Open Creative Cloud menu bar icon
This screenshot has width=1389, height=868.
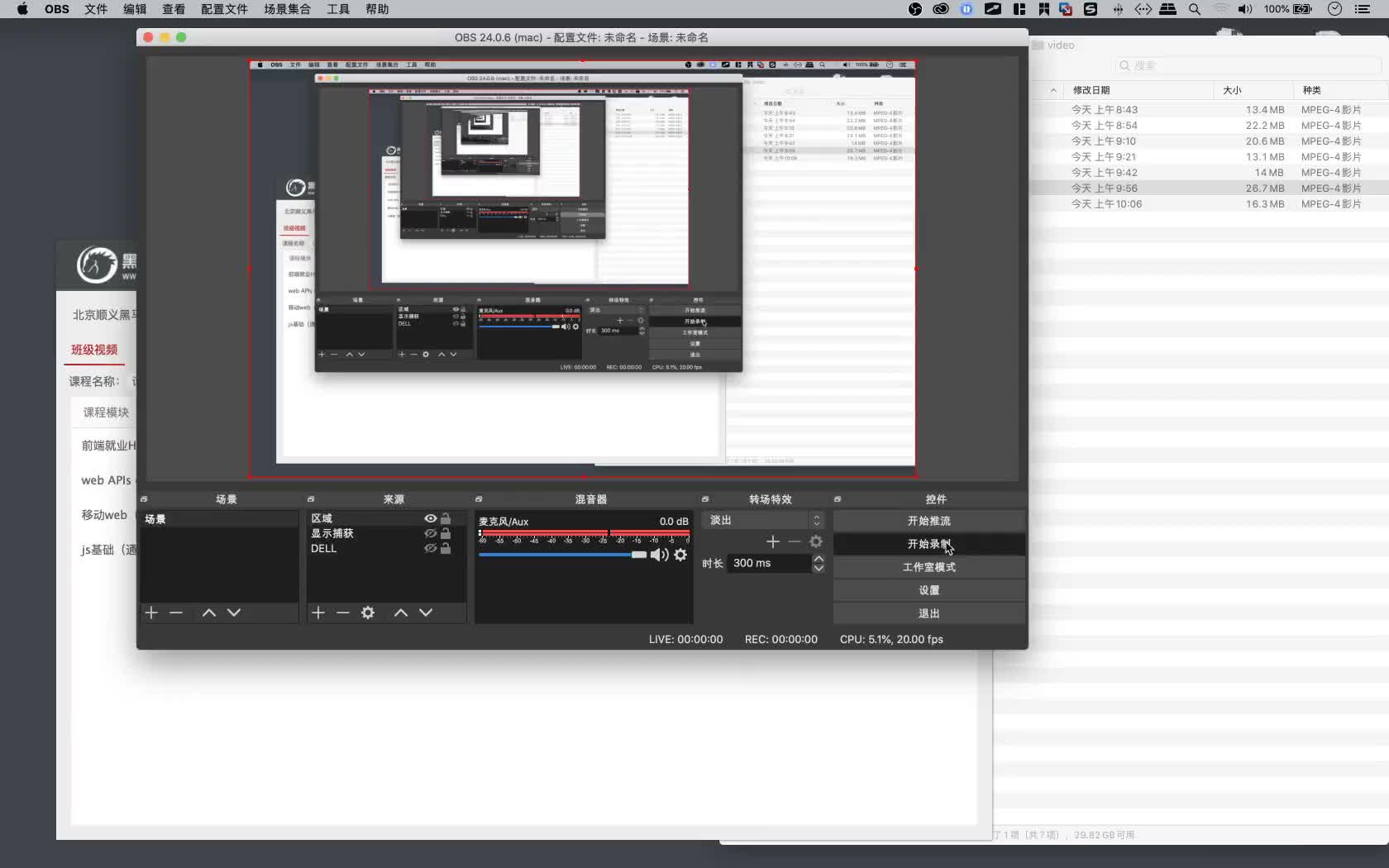pos(941,9)
